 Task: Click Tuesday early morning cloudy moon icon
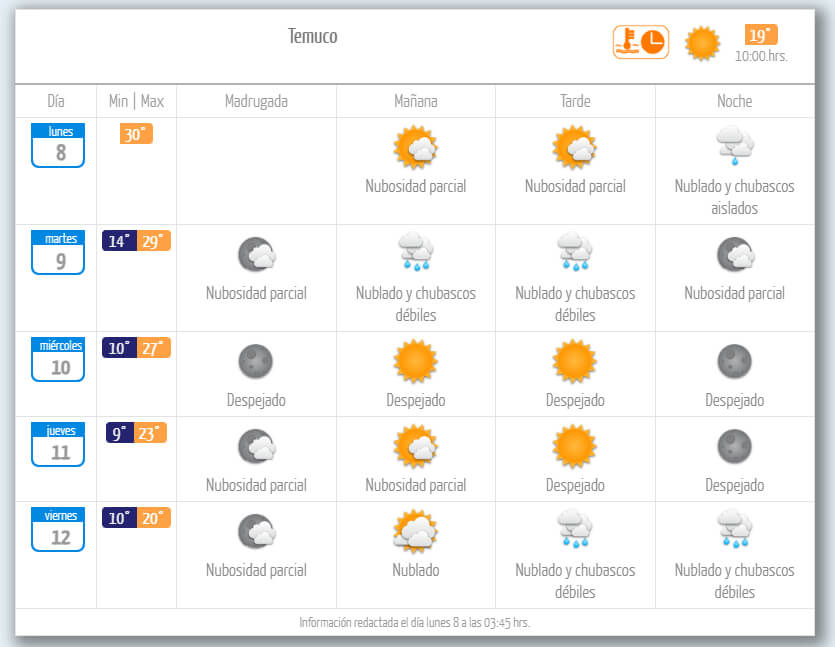pyautogui.click(x=256, y=255)
